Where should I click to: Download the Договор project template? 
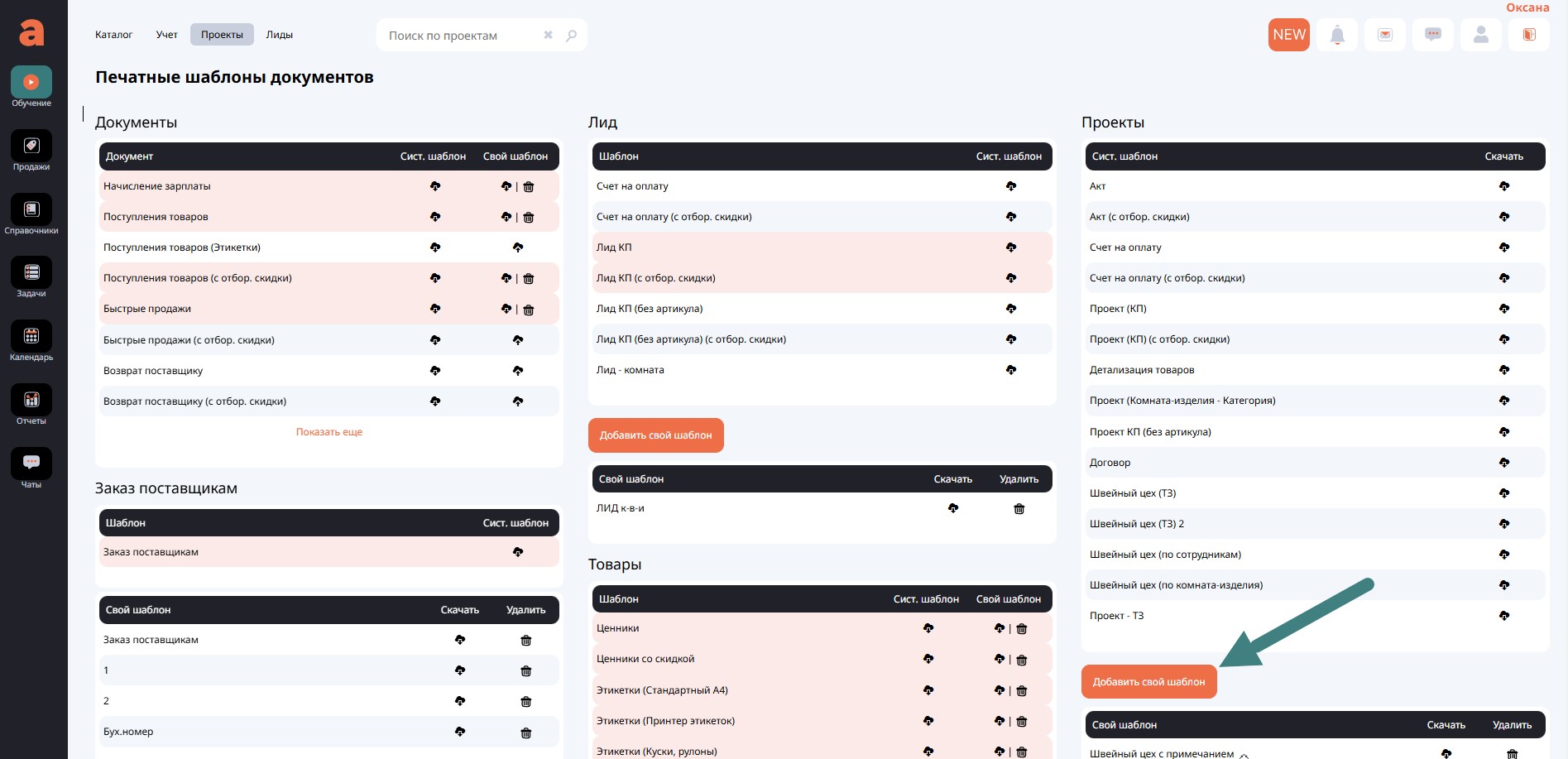pos(1503,463)
